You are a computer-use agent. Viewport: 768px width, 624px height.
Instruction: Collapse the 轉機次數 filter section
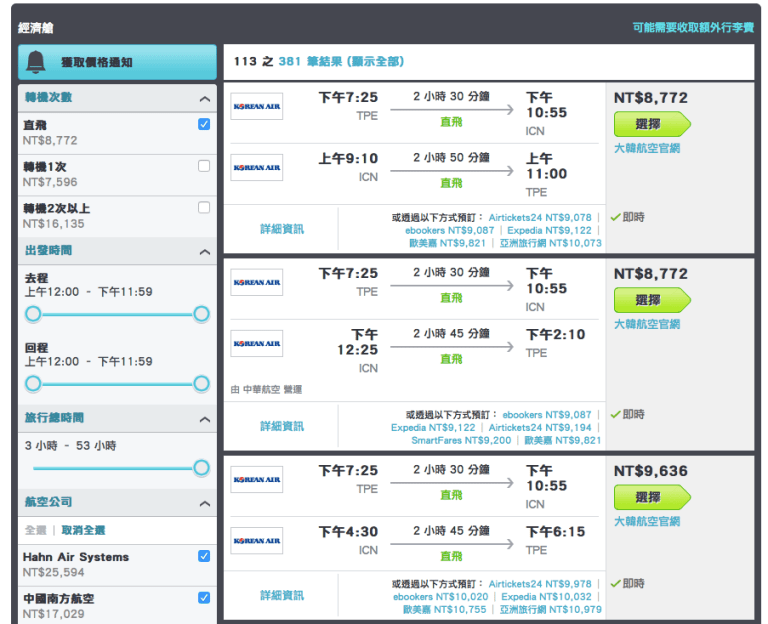click(205, 99)
